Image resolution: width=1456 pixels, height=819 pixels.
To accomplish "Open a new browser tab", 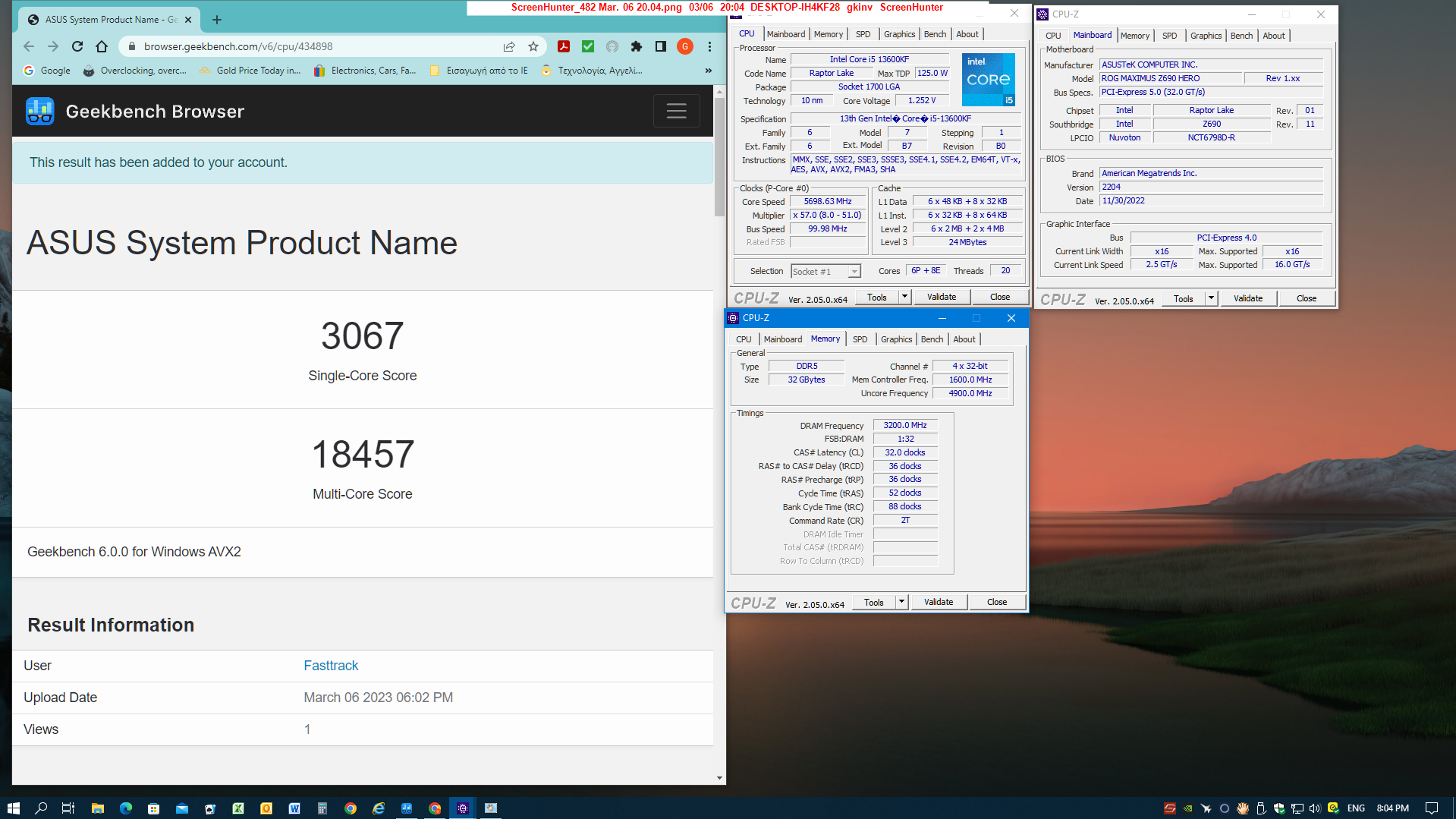I will click(217, 20).
